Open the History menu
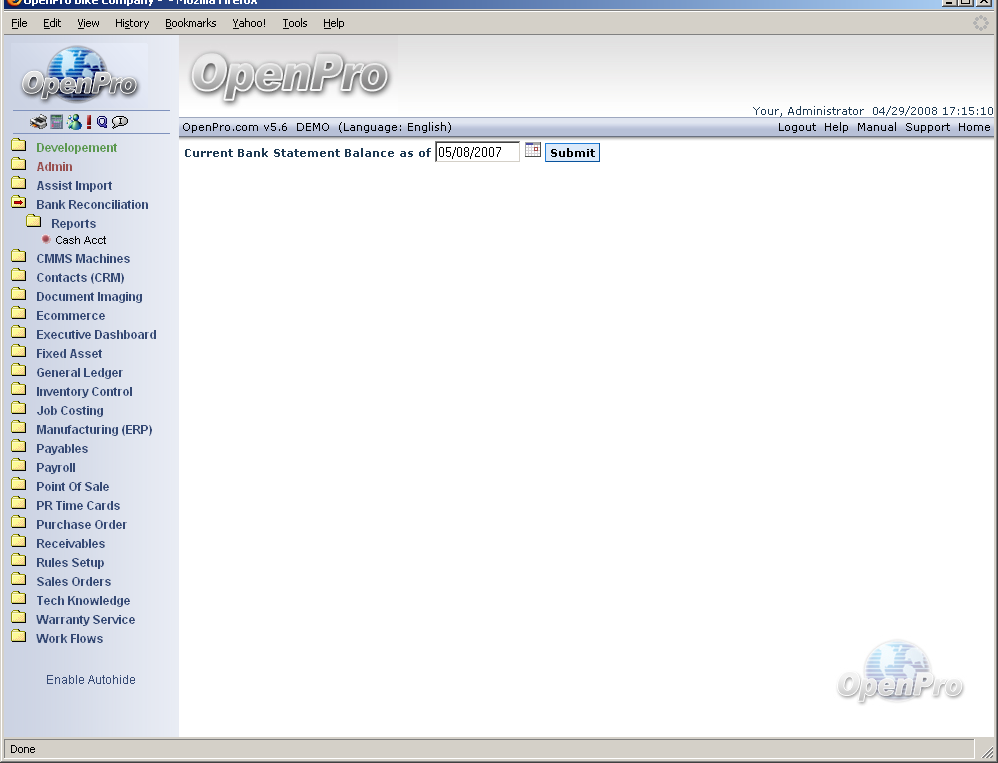 131,23
